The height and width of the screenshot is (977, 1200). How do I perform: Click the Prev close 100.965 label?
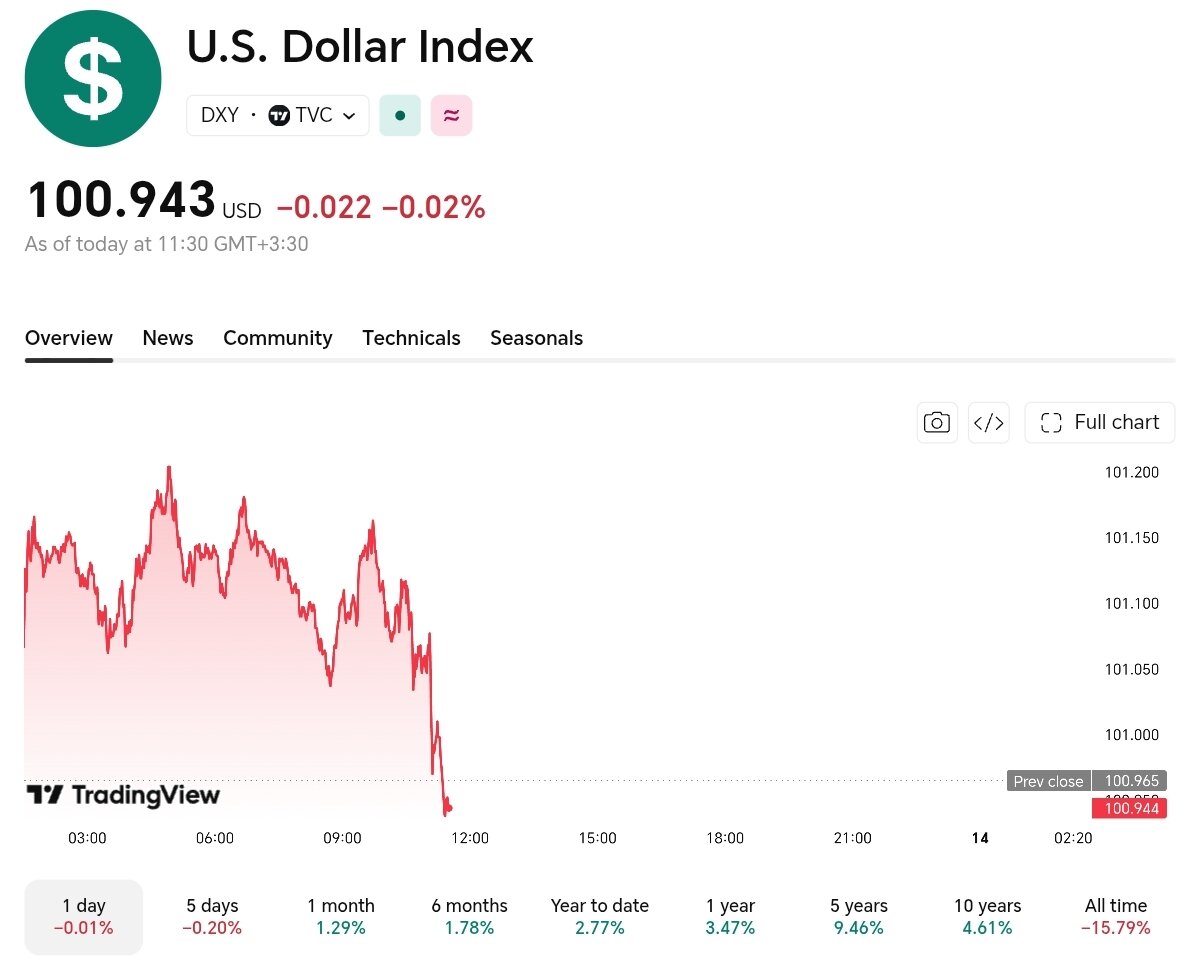[1087, 781]
